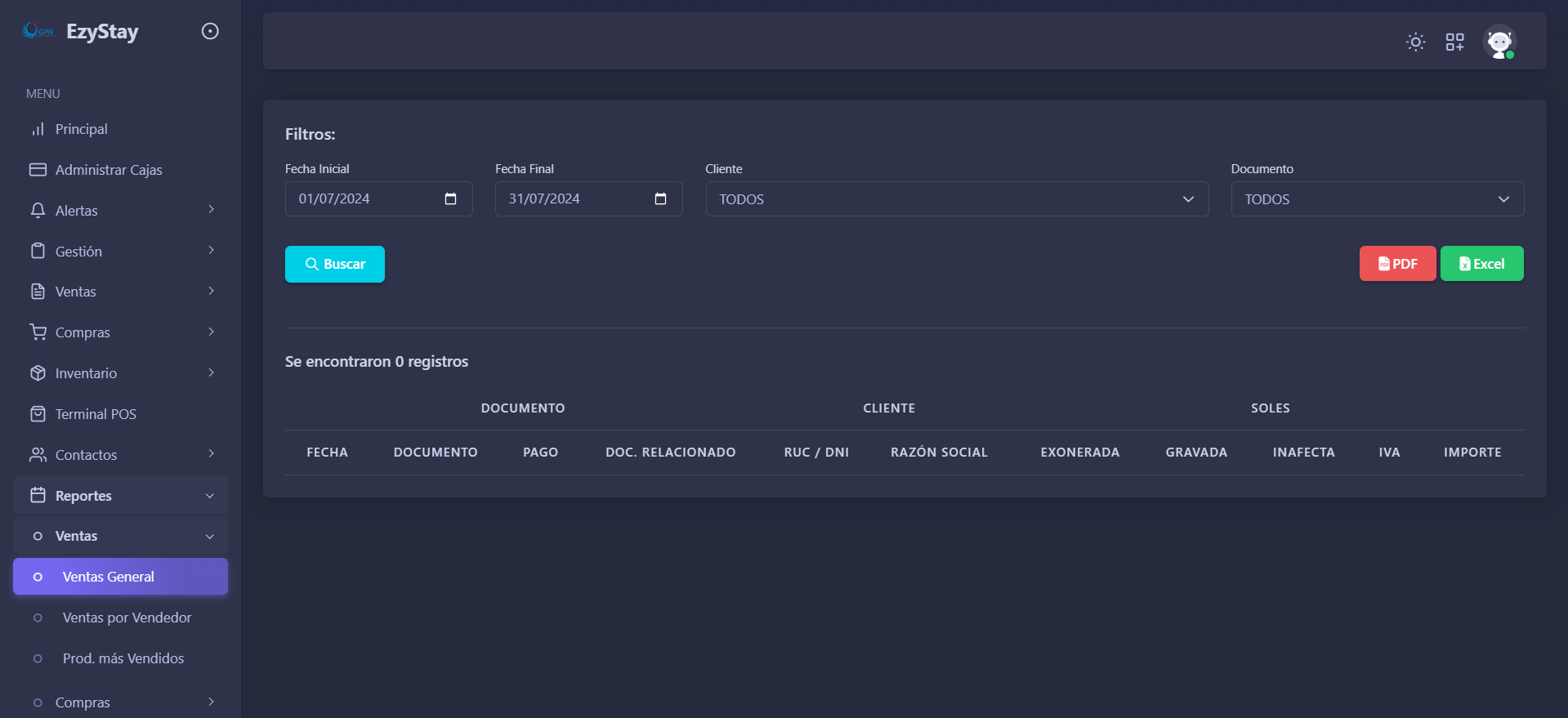
Task: Go to Administrar Cajas
Action: click(x=108, y=170)
